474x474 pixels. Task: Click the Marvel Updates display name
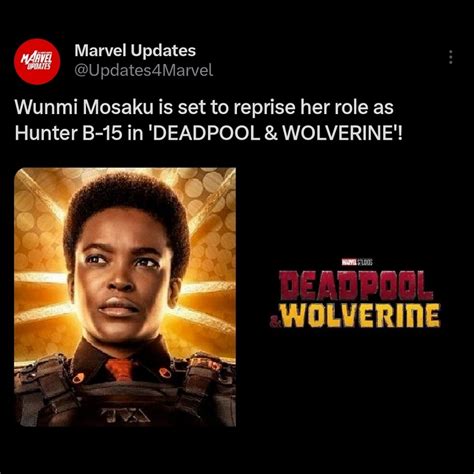[135, 50]
